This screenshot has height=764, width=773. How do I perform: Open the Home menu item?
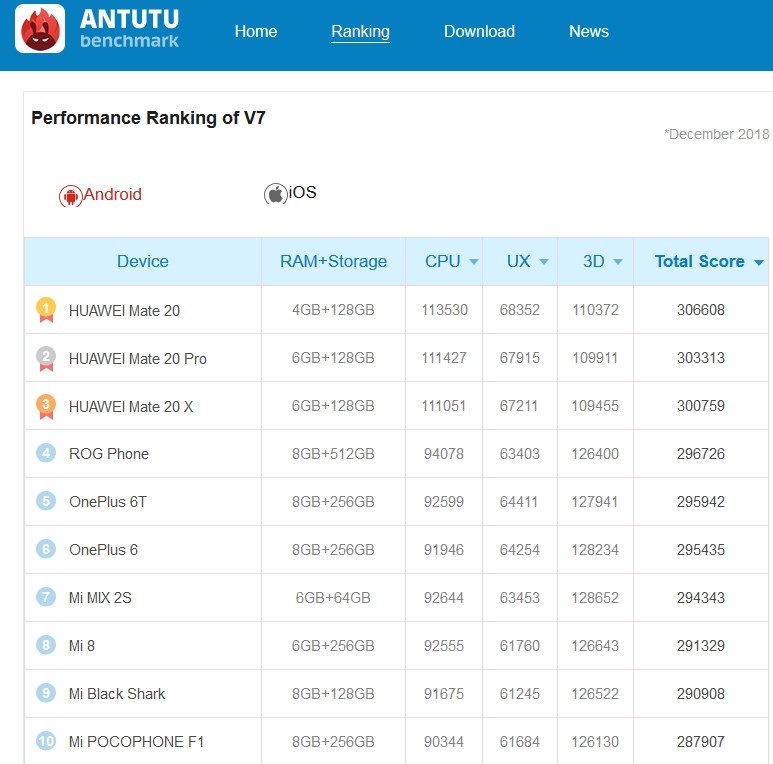255,31
